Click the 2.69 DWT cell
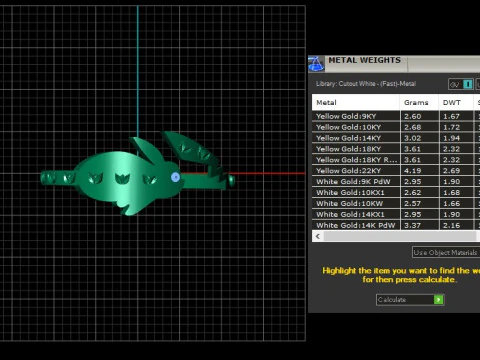Viewport: 480px width, 360px height. [x=456, y=171]
